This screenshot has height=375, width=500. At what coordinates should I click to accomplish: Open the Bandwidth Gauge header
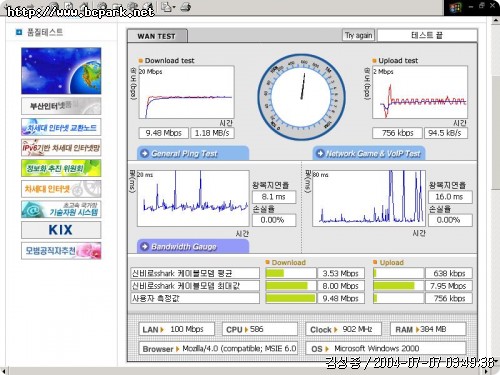coord(193,247)
